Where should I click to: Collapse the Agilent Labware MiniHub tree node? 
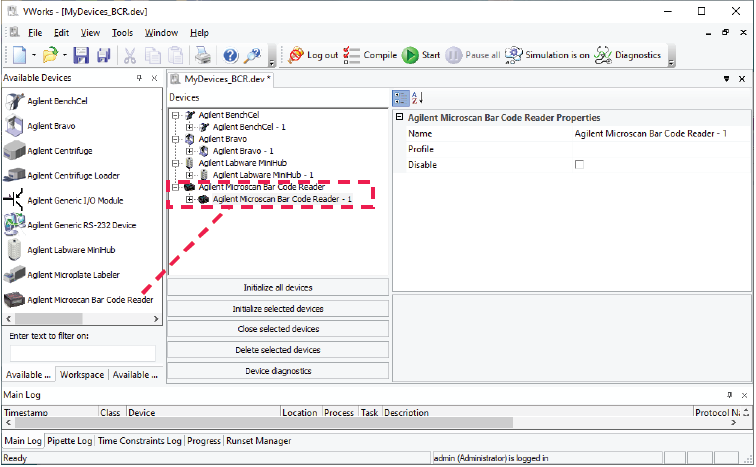click(x=176, y=163)
